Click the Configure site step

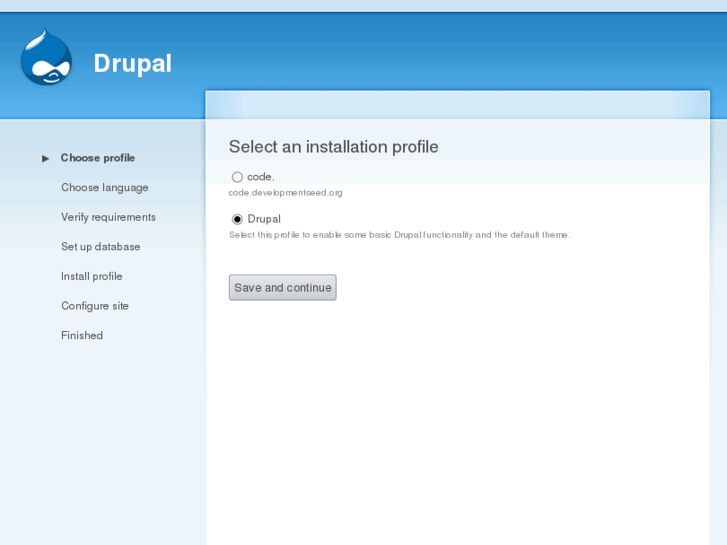click(95, 306)
